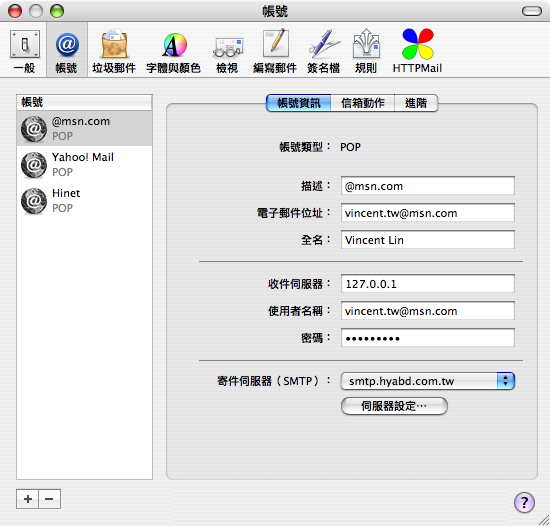This screenshot has height=526, width=550.
Task: Click the window close button
Action: [15, 11]
